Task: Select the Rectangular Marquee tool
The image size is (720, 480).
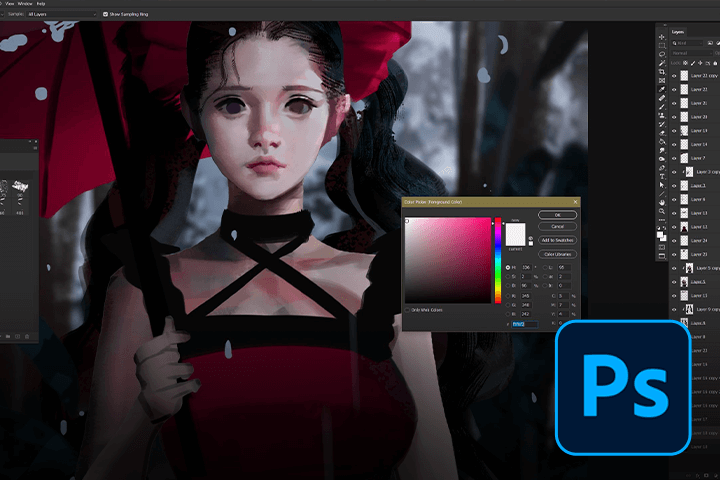Action: pos(662,45)
